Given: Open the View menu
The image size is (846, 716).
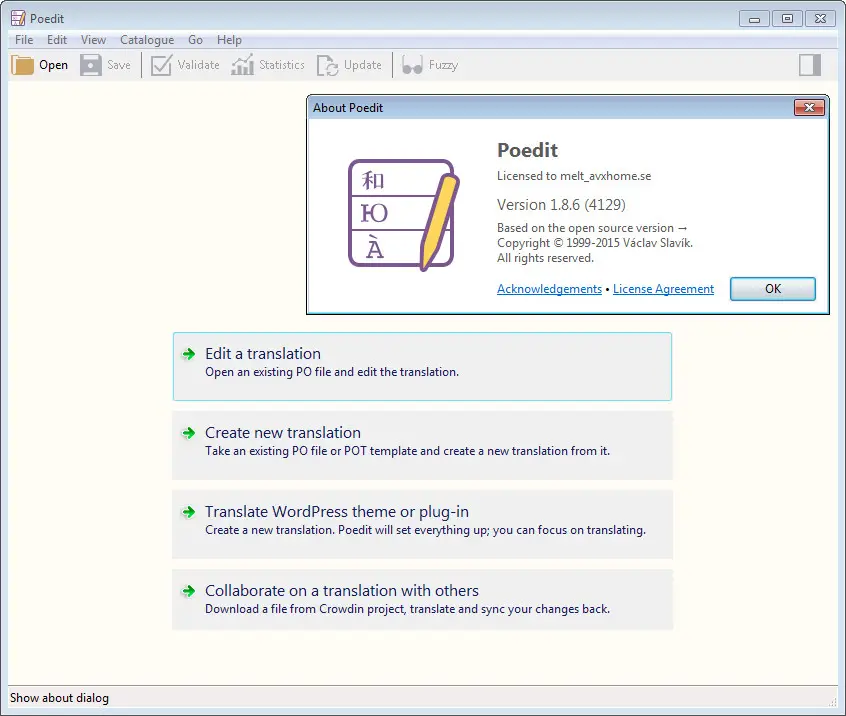Looking at the screenshot, I should coord(93,40).
